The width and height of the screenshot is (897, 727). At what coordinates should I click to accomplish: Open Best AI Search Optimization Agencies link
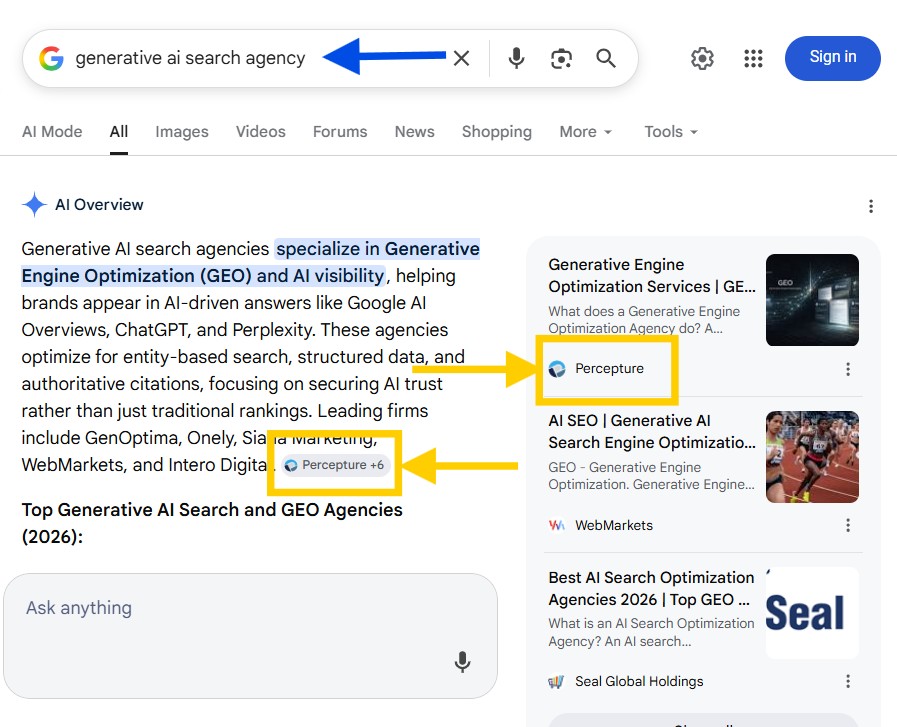coord(651,588)
